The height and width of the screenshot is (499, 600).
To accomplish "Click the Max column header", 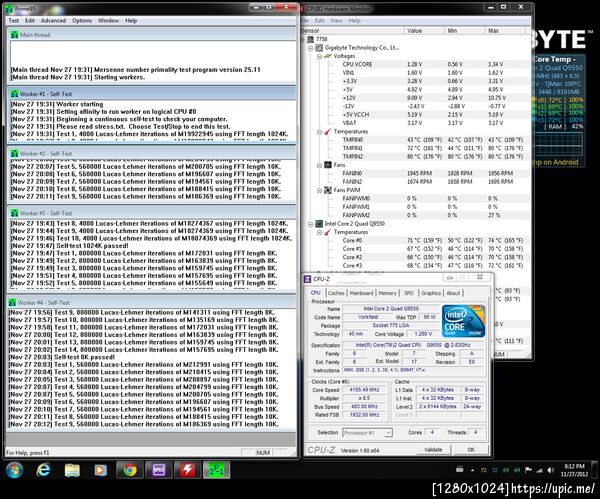I will pos(507,31).
